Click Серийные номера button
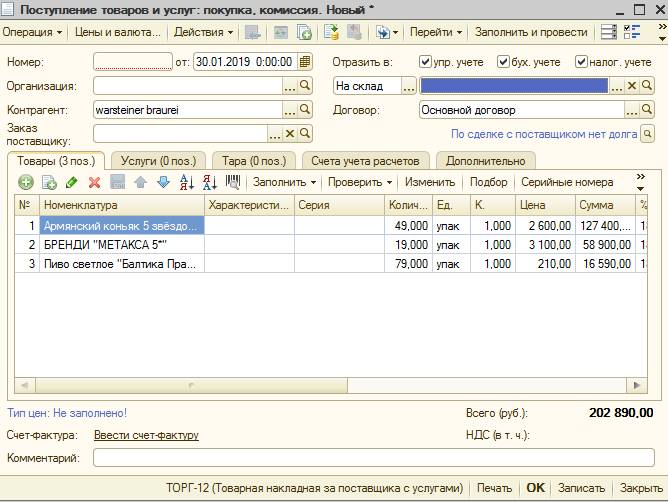Viewport: 668px width, 502px height. [x=567, y=182]
